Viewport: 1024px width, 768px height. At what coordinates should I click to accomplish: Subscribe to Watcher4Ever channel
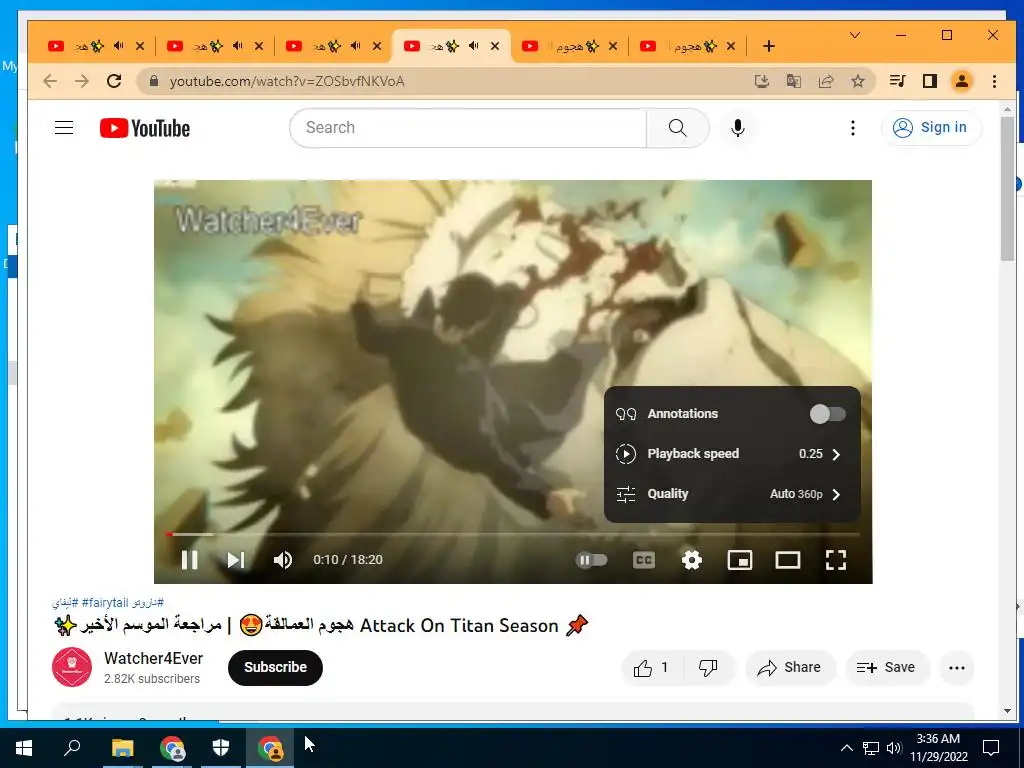coord(275,667)
